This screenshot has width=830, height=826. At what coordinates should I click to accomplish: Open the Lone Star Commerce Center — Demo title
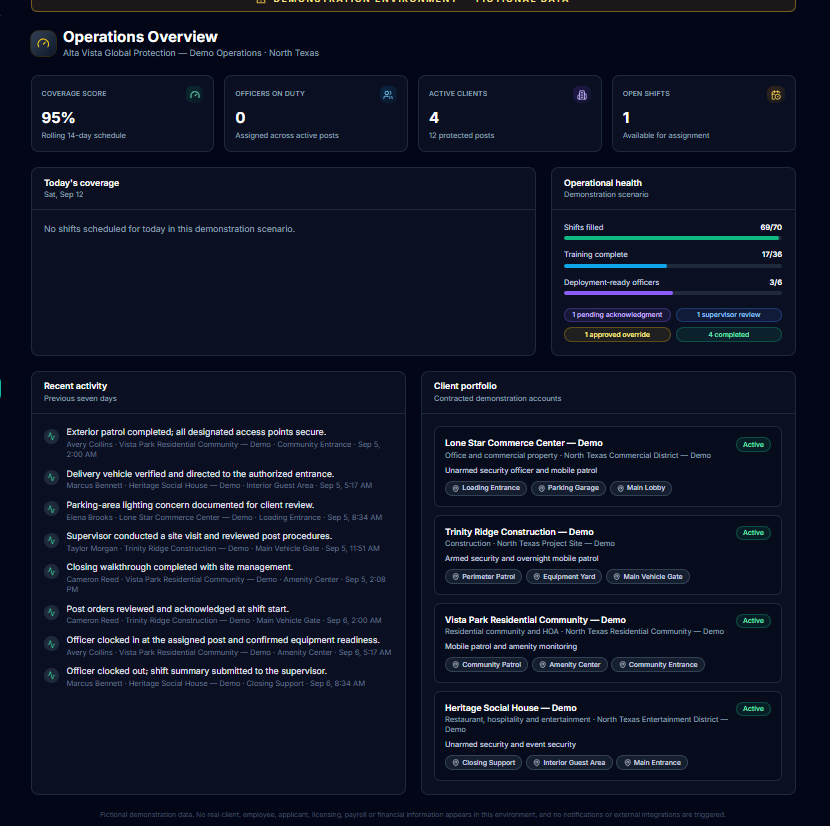[524, 443]
